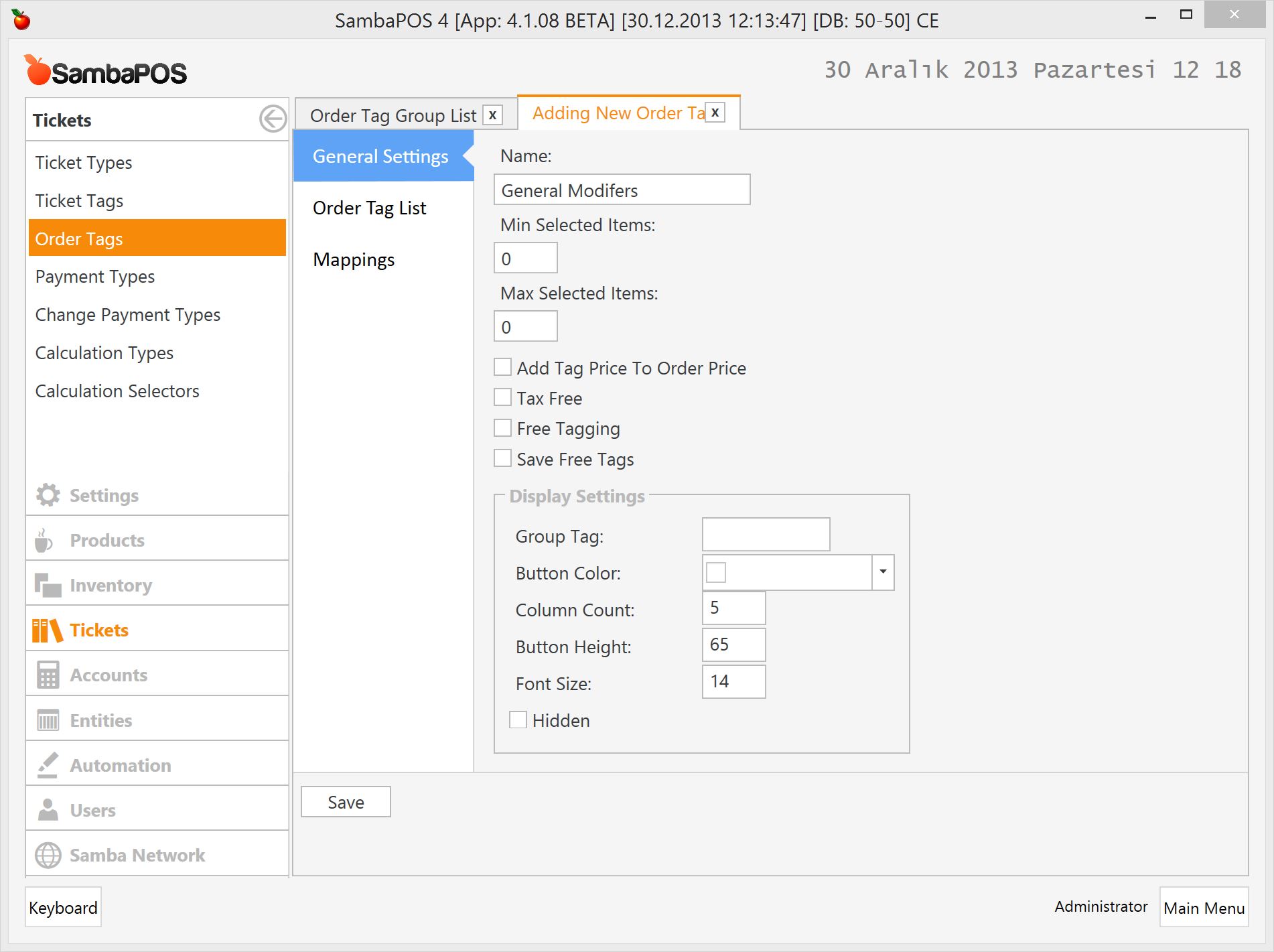
Task: Click the Min Selected Items field
Action: click(526, 258)
